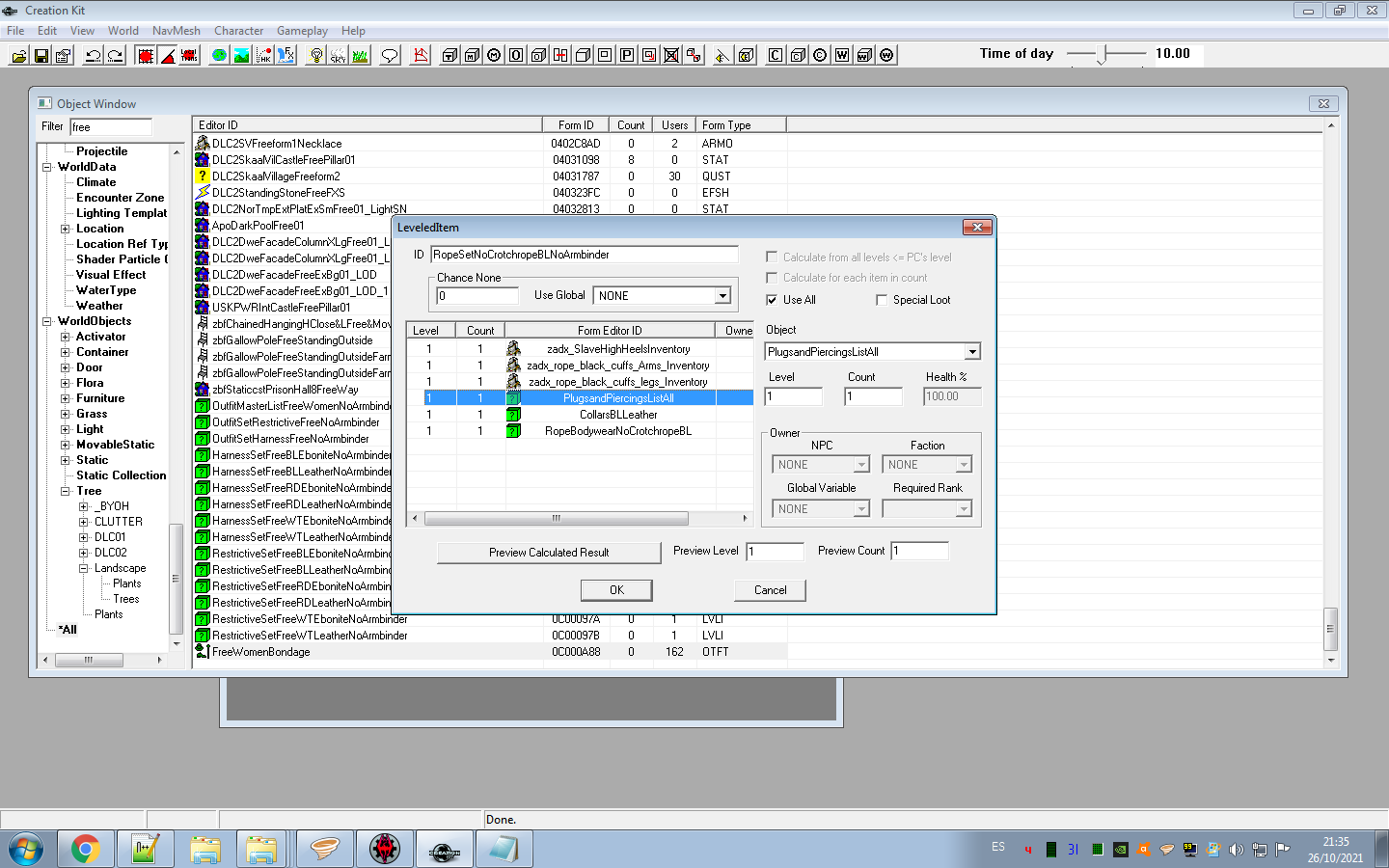
Task: Click the circled W toolbar icon
Action: coord(886,55)
